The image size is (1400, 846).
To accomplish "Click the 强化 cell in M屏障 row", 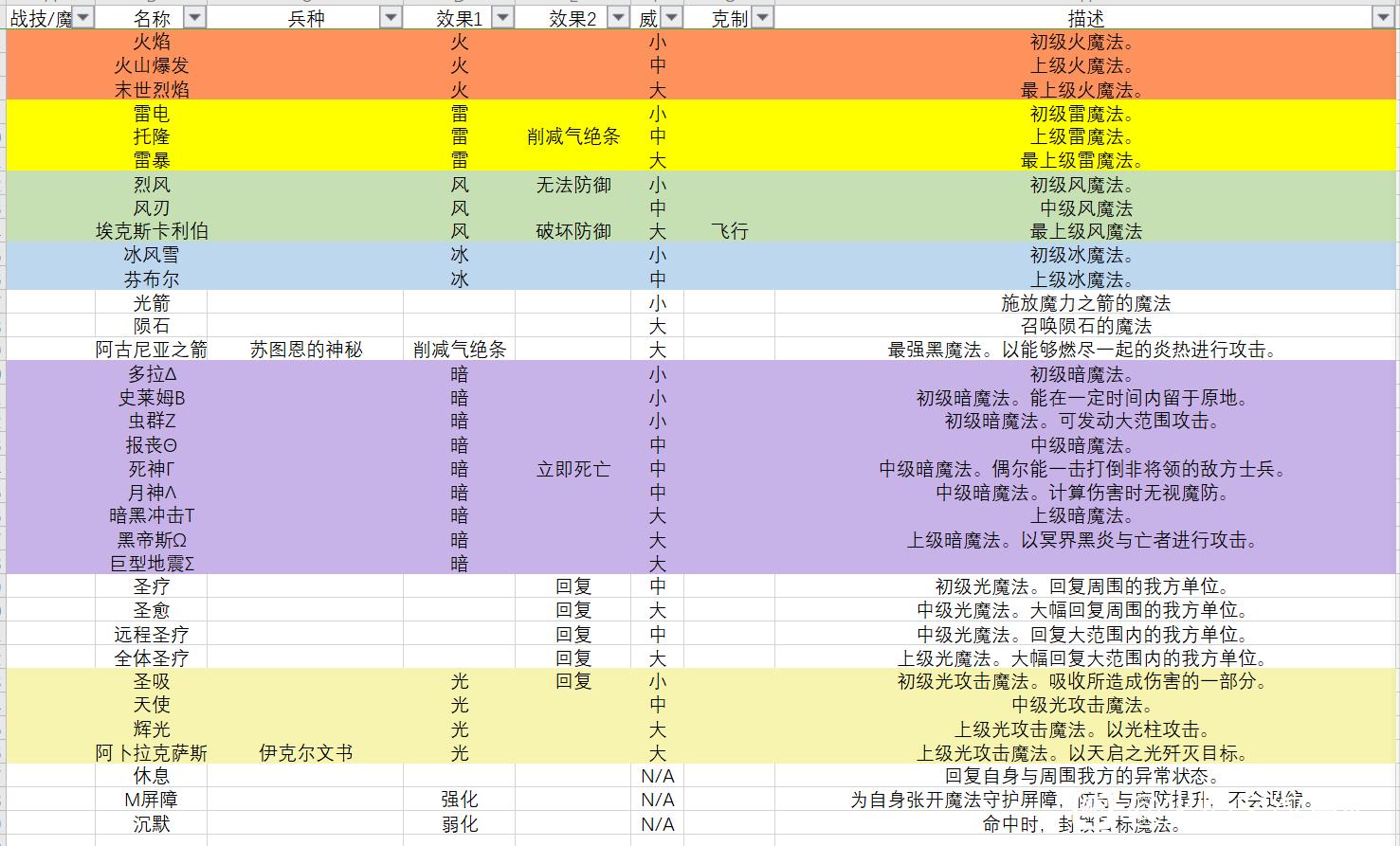I will (x=460, y=800).
